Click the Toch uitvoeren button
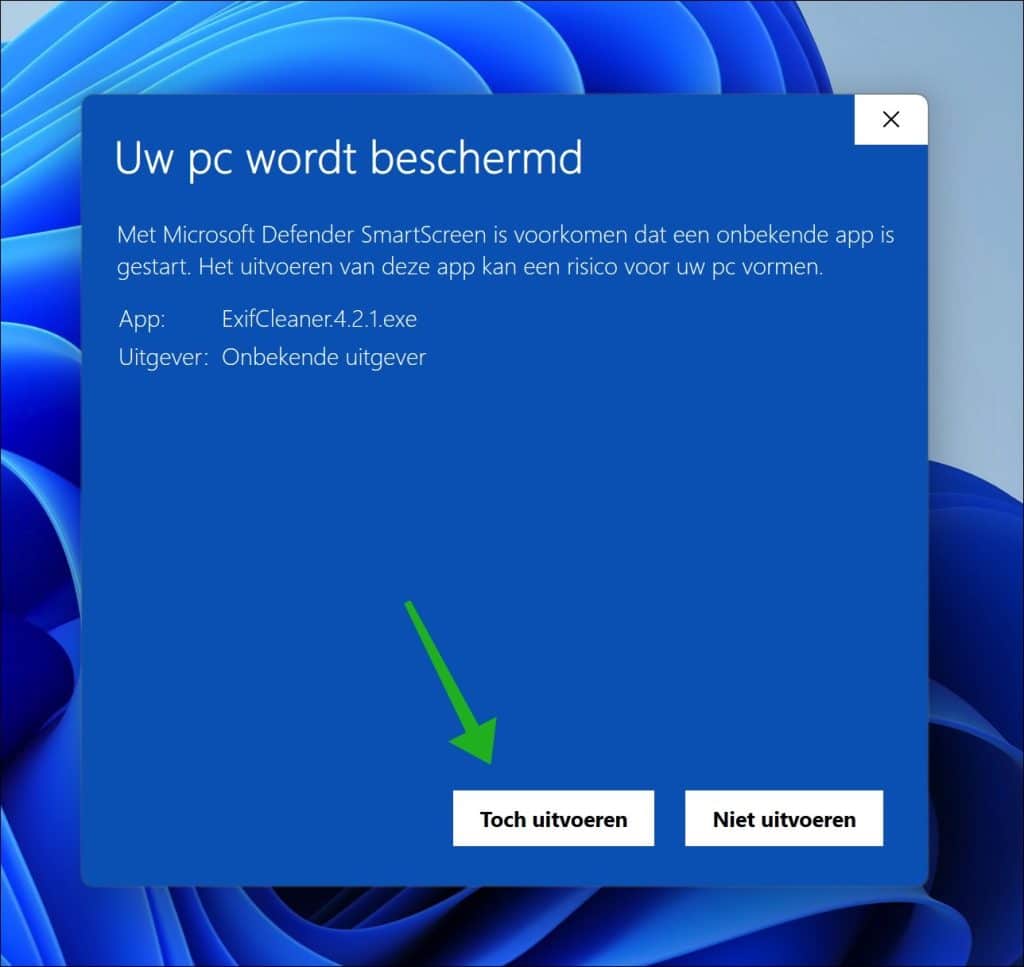This screenshot has height=967, width=1024. pos(553,818)
